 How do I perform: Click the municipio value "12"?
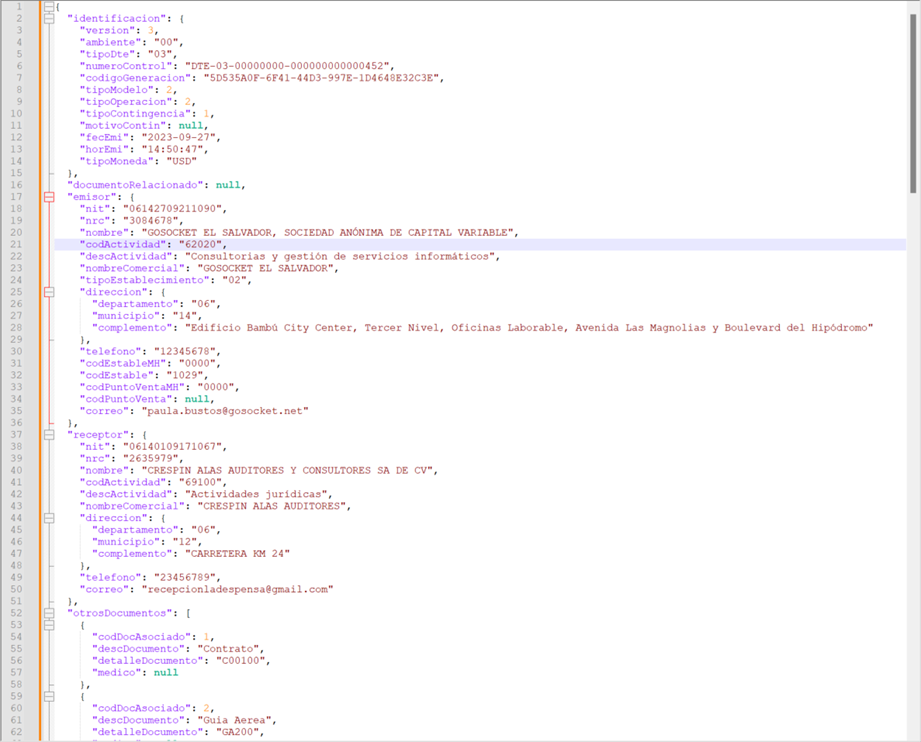pyautogui.click(x=185, y=542)
